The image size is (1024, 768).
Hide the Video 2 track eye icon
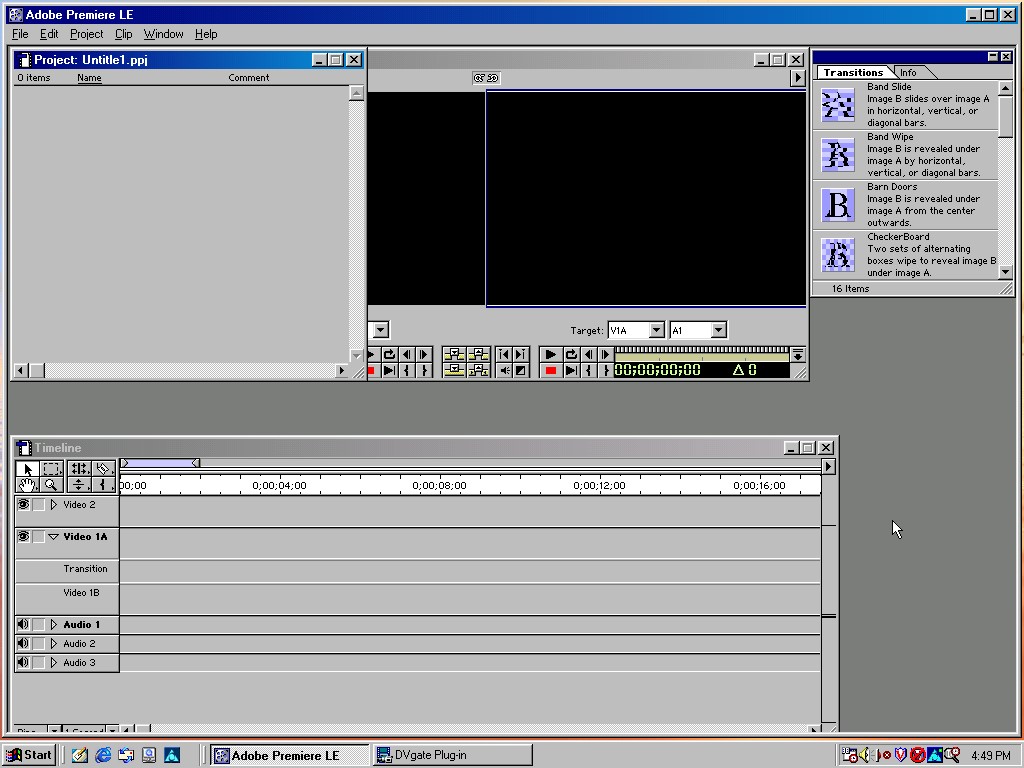(24, 504)
